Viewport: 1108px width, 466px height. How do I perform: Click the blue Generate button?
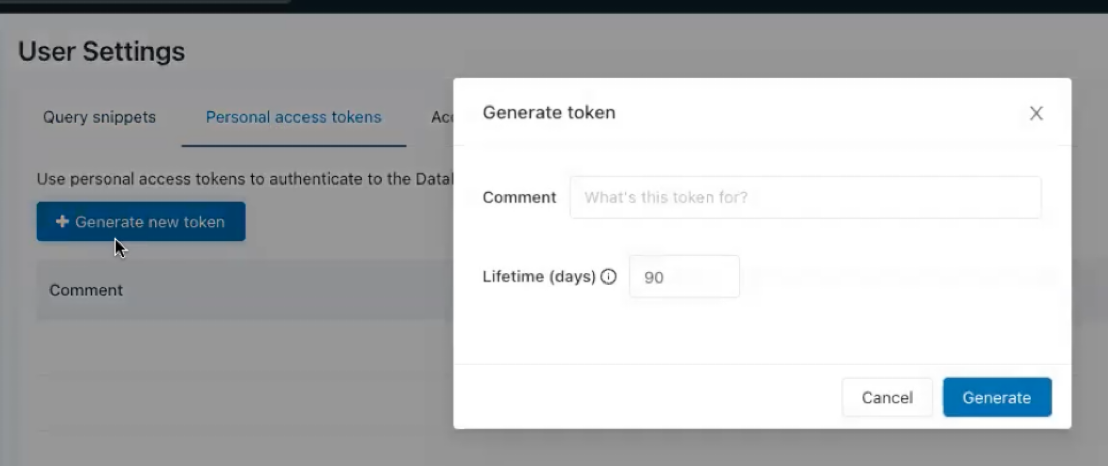pos(996,397)
